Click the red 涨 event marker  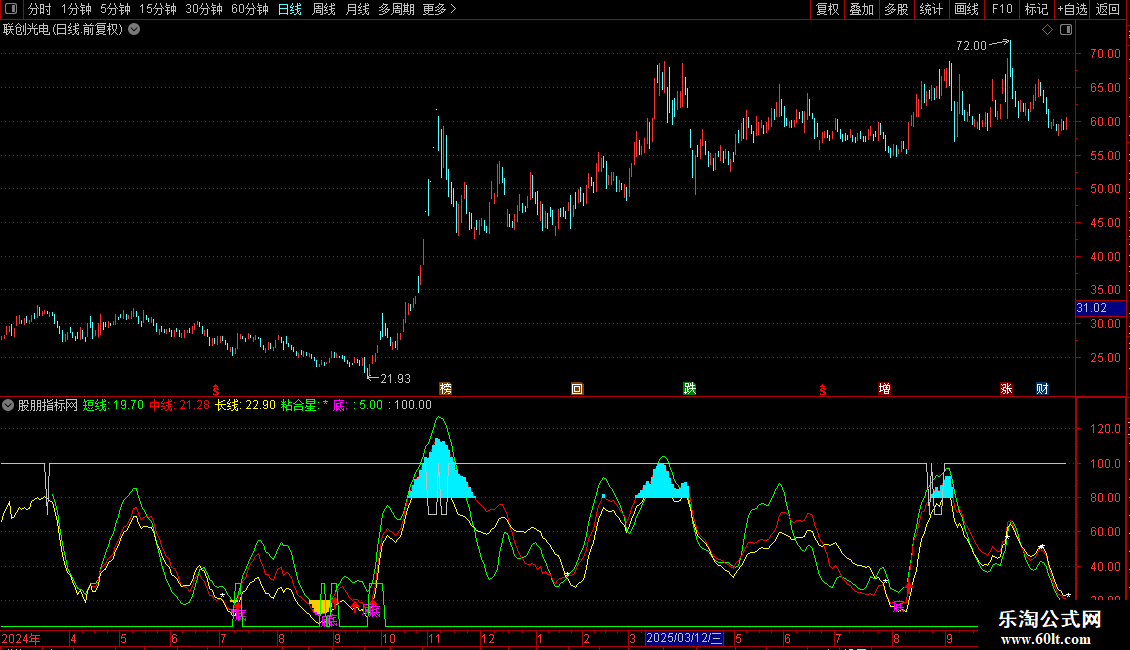(1006, 388)
